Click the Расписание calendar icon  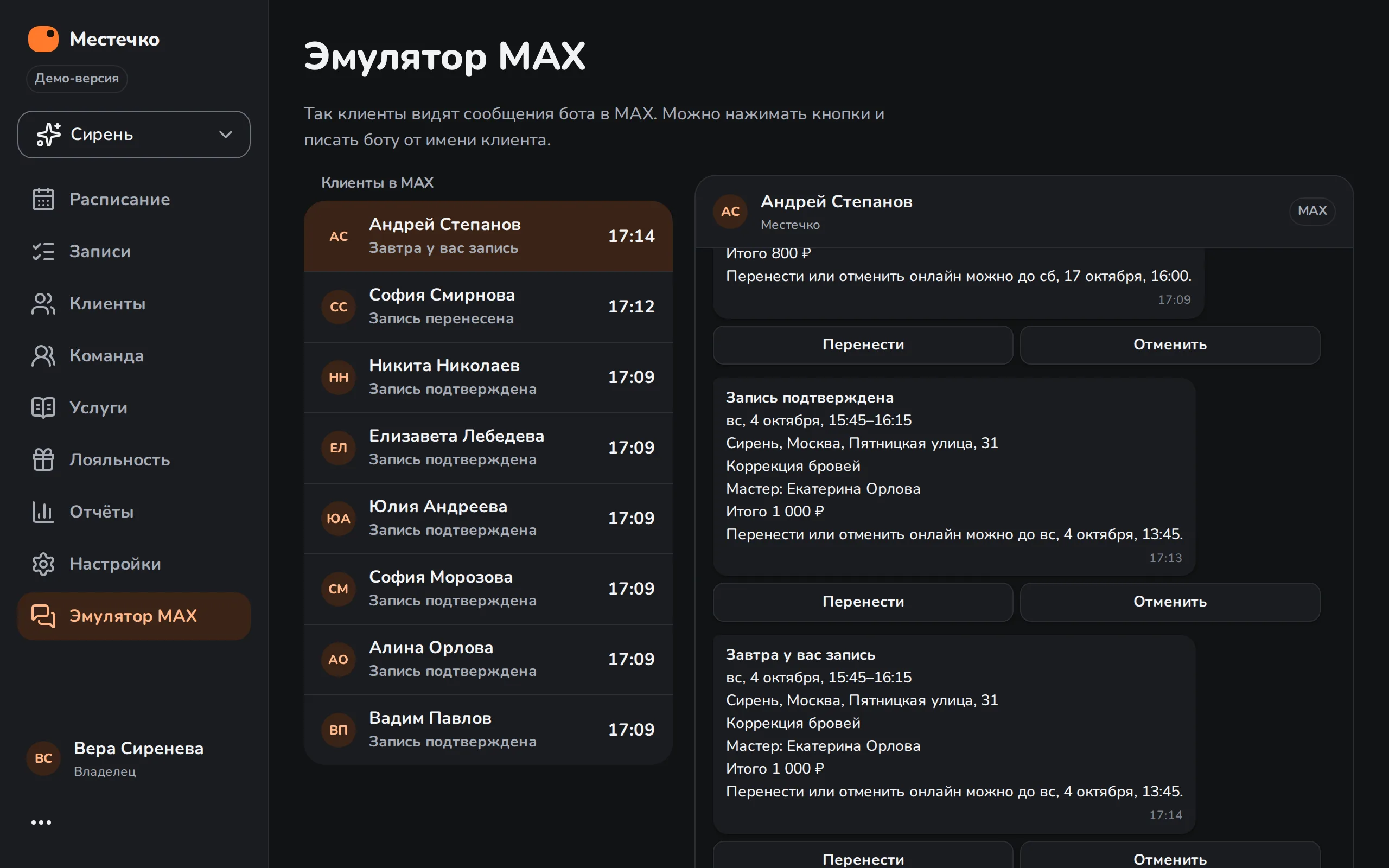43,199
